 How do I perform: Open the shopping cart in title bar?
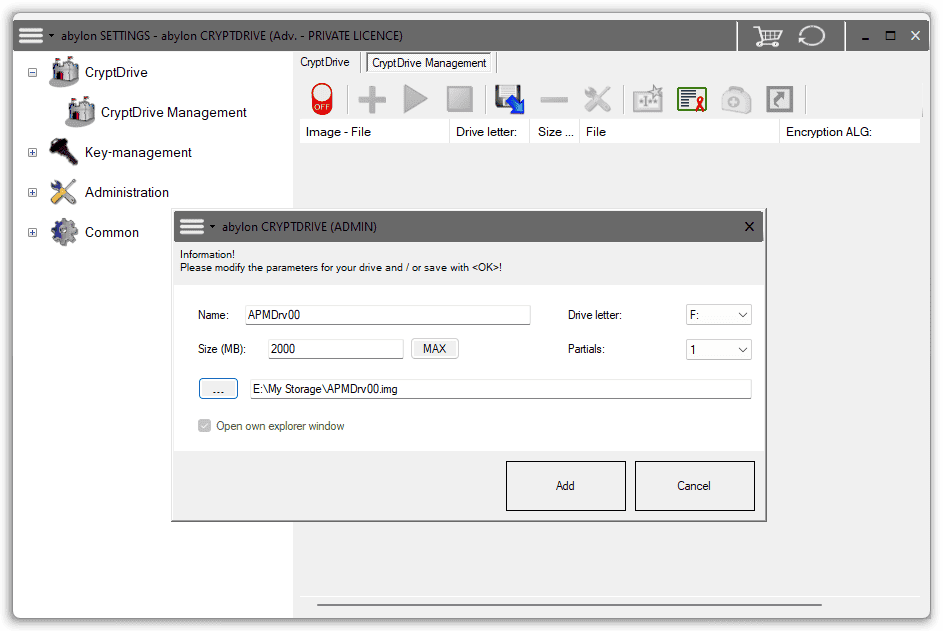pos(767,36)
